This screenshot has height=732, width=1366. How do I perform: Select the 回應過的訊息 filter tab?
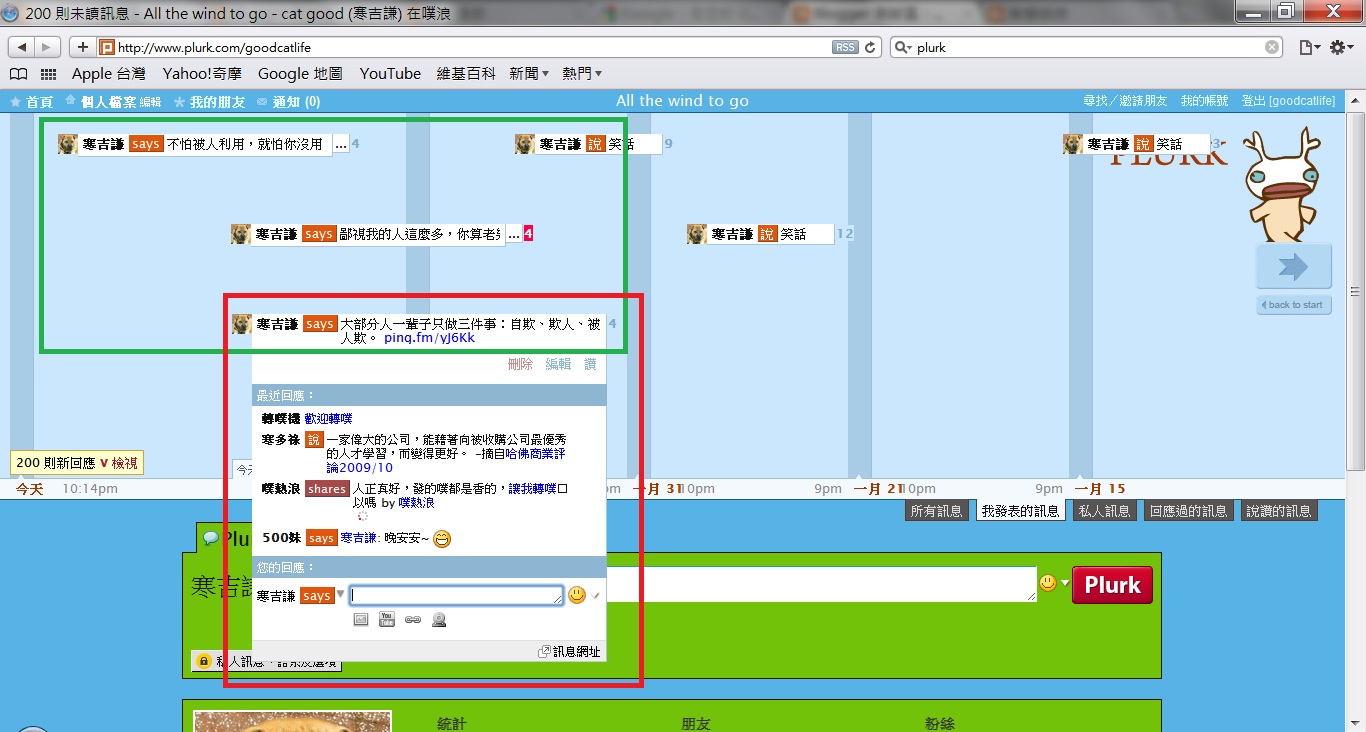(x=1188, y=511)
